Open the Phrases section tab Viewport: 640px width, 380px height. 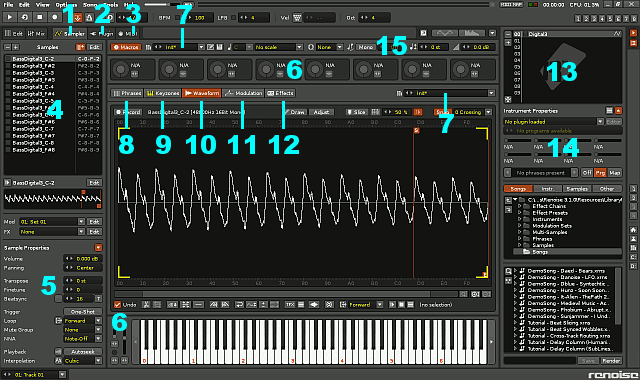coord(127,93)
